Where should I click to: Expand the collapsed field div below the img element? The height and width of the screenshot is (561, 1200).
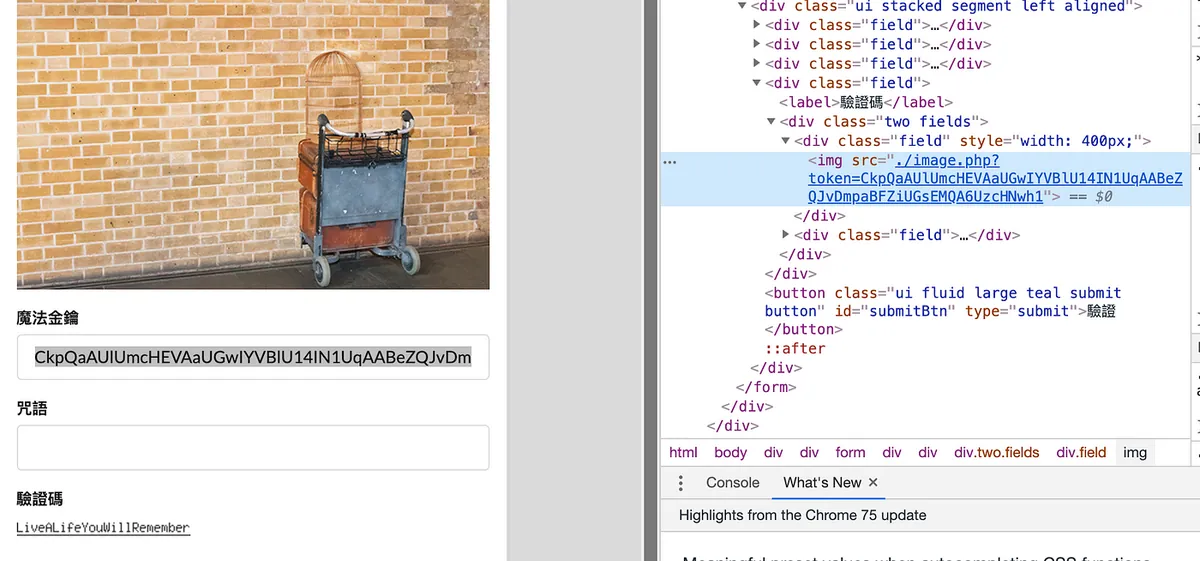[786, 235]
